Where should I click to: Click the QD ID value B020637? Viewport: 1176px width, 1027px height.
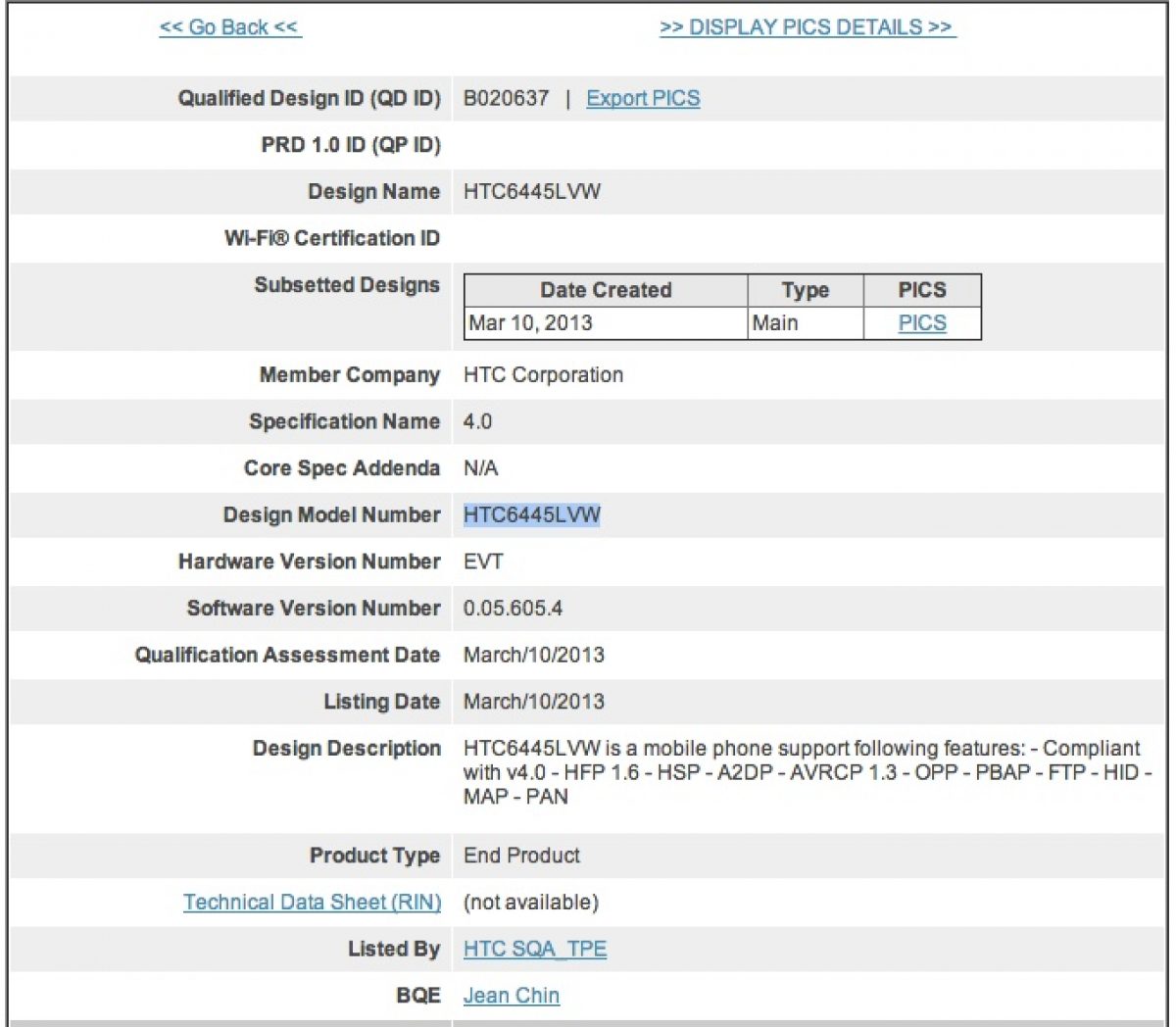click(x=506, y=99)
